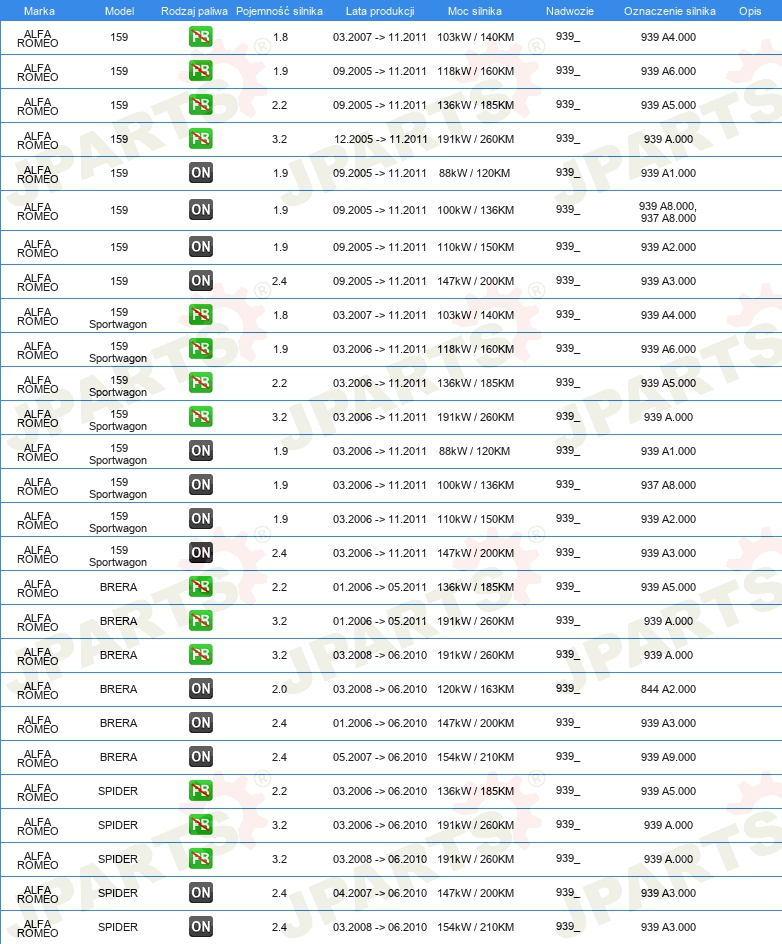Click ON icon for BRERA 154kW/210KM row
Screen dimensions: 782x944
(200, 757)
